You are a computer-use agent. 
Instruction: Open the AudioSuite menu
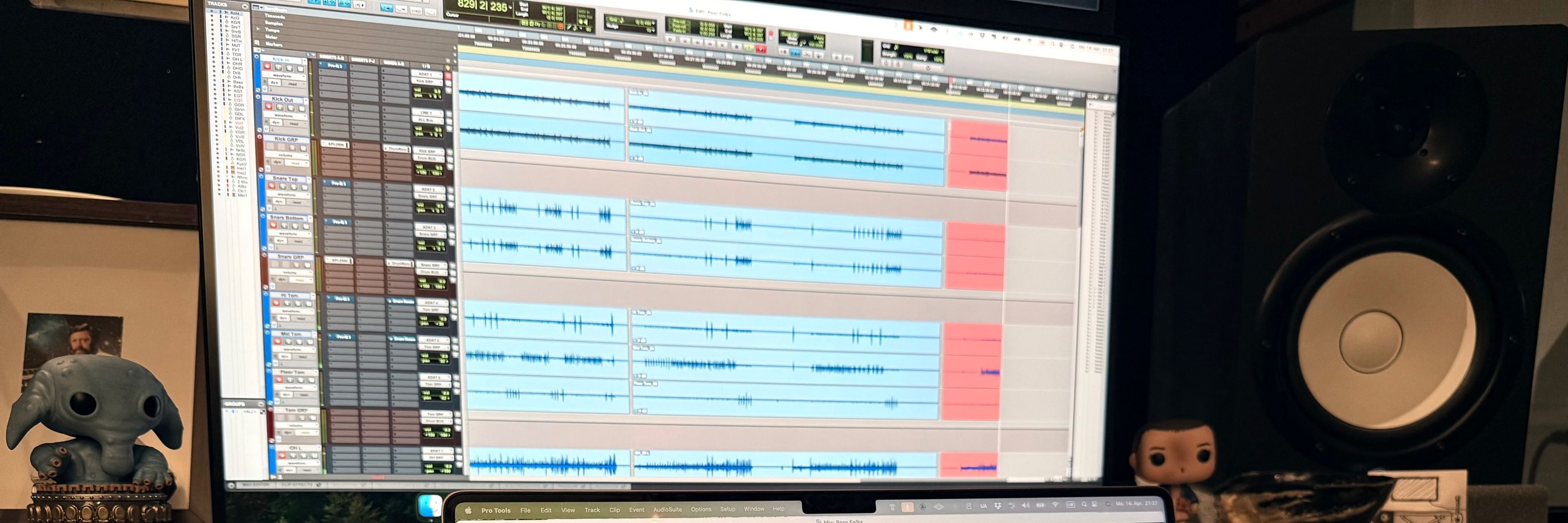pyautogui.click(x=667, y=509)
